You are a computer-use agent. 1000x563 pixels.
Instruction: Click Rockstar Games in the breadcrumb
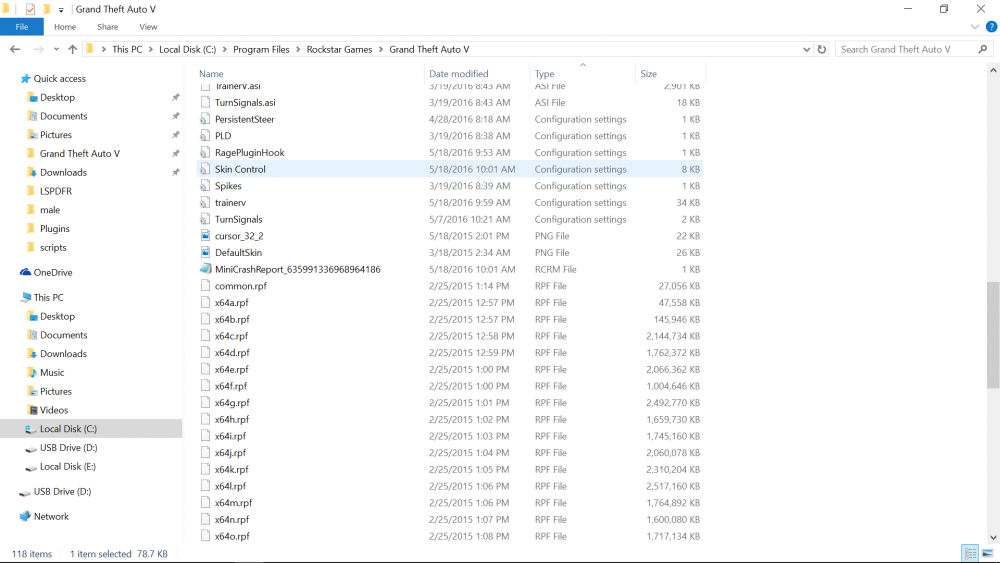pos(339,50)
